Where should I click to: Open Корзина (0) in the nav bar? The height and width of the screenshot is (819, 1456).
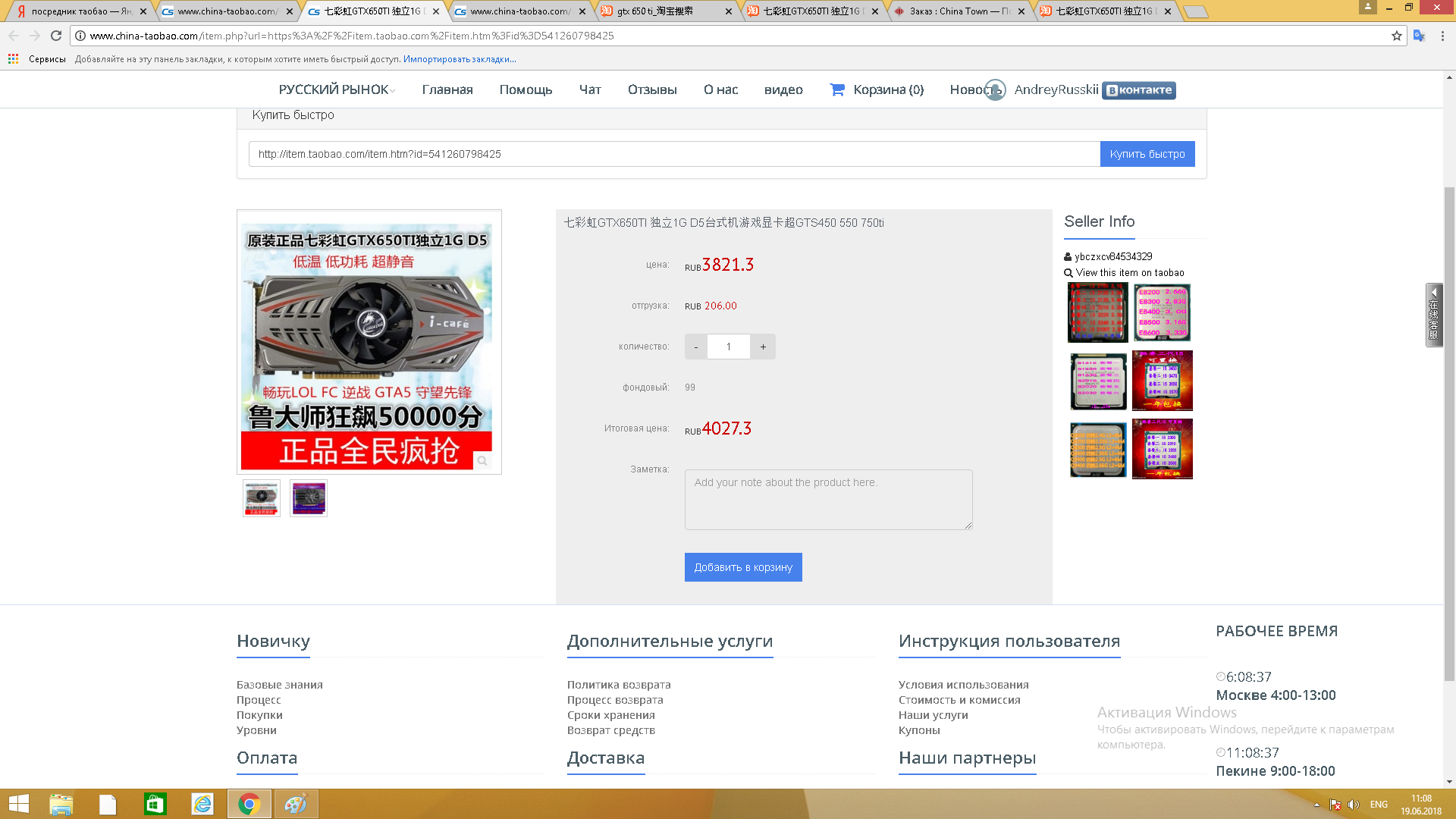click(888, 89)
